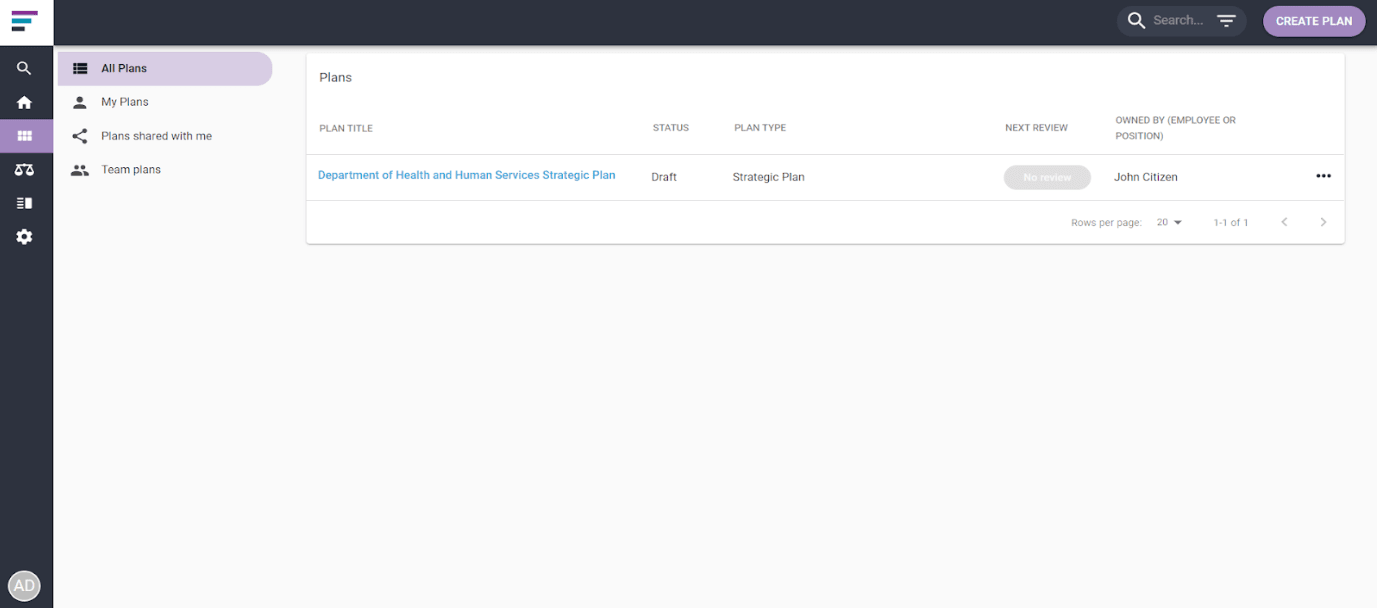Screen dimensions: 1377x608
Task: Click the Search input field
Action: 1179,21
